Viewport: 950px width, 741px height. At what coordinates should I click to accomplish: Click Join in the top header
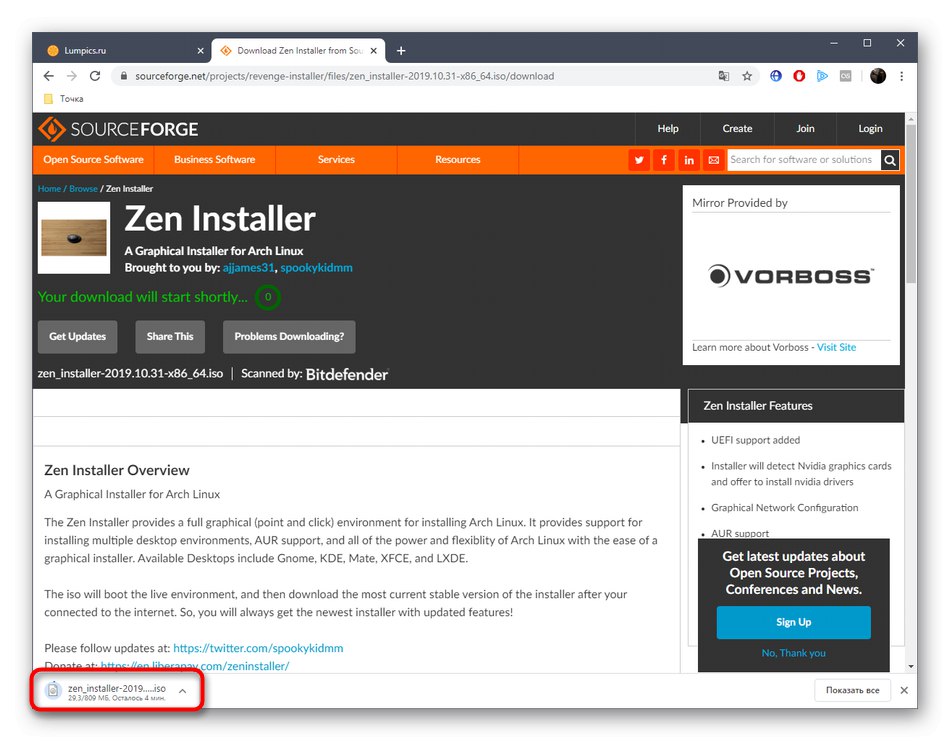[x=805, y=128]
